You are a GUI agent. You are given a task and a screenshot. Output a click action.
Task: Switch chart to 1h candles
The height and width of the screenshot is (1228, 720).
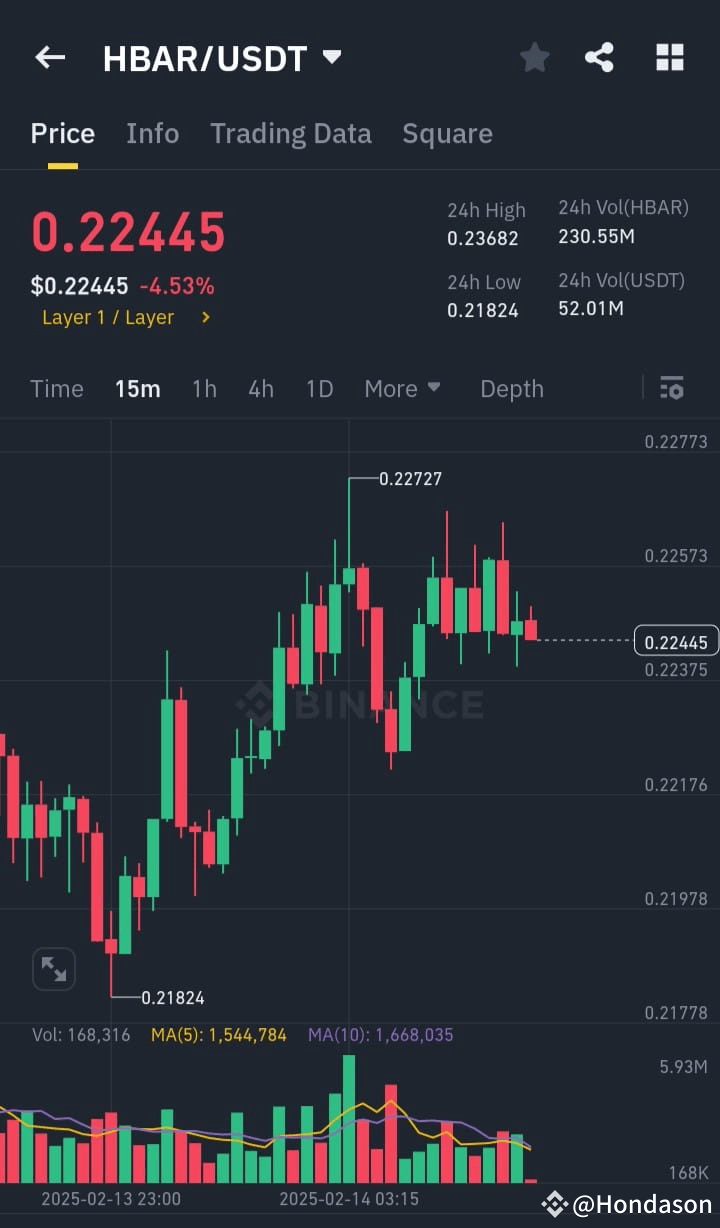click(204, 389)
